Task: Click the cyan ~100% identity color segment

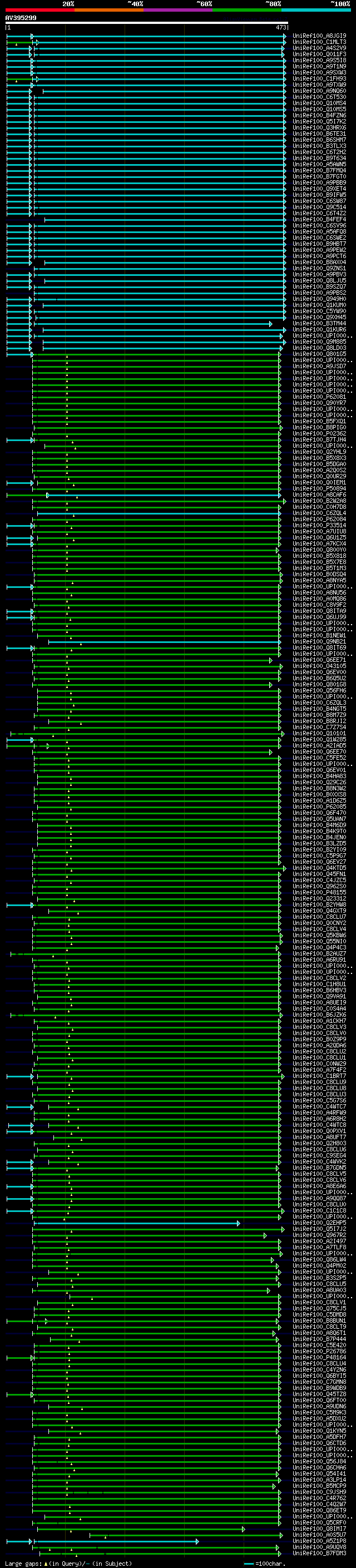Action: tap(316, 10)
